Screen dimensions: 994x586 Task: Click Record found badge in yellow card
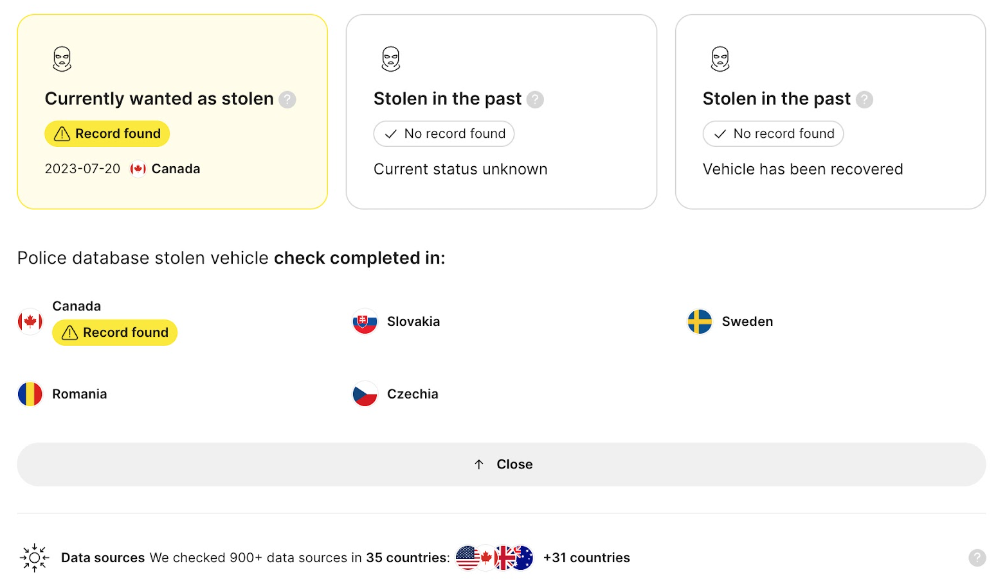107,134
